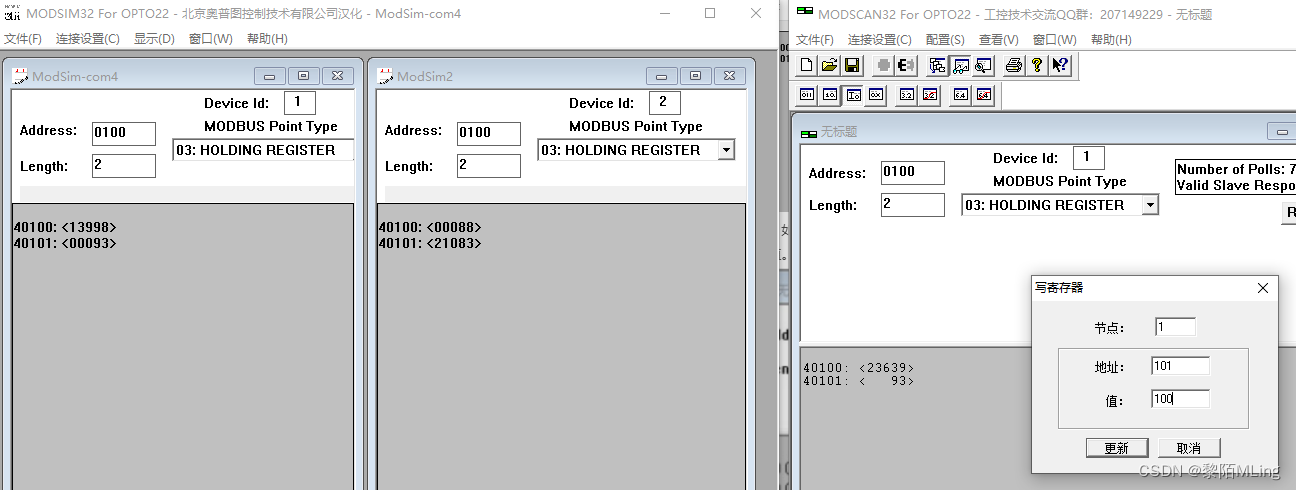Open help with the yellow question mark
The height and width of the screenshot is (490, 1296).
pos(1037,65)
